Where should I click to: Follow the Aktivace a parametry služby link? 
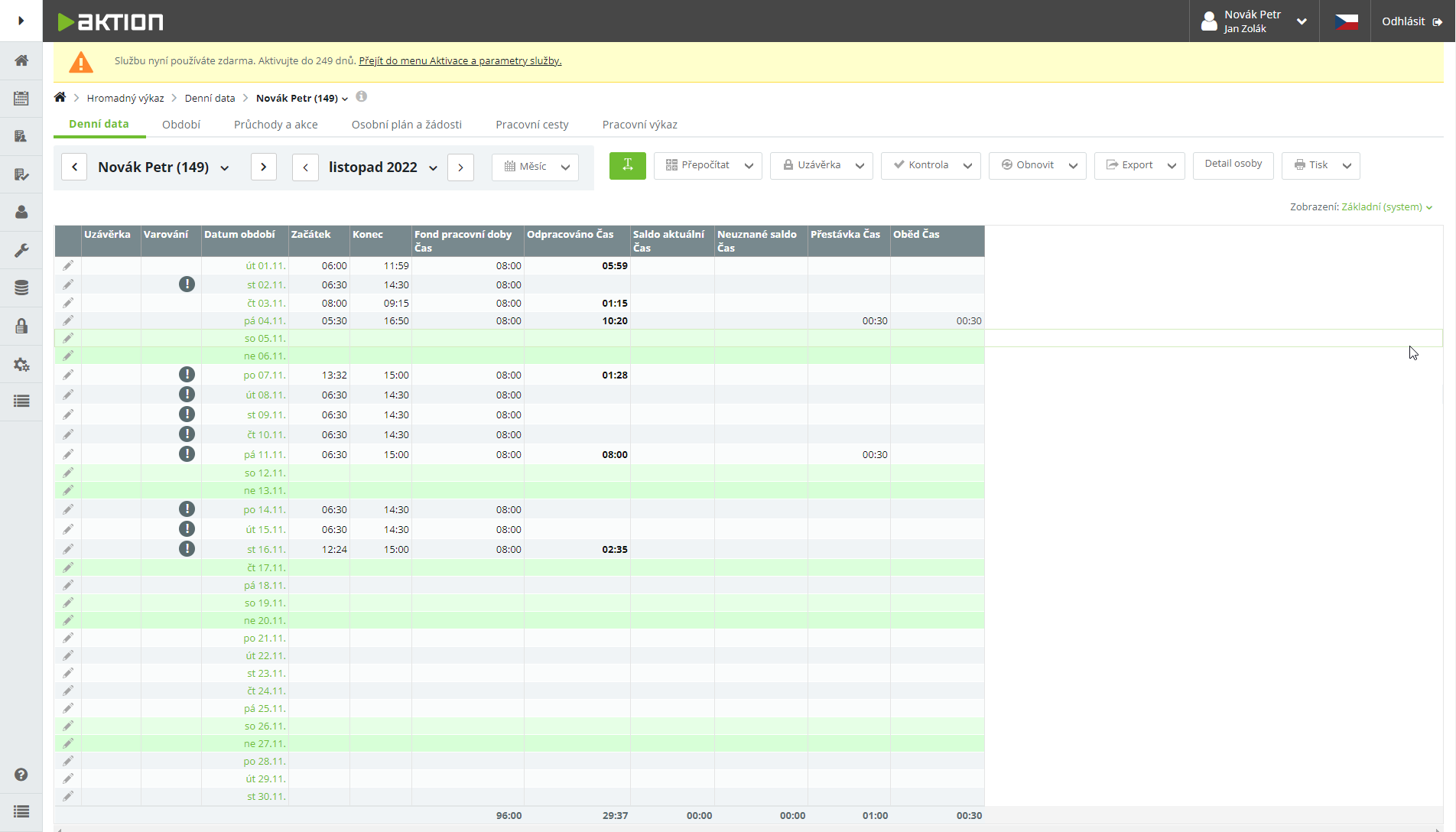point(460,61)
